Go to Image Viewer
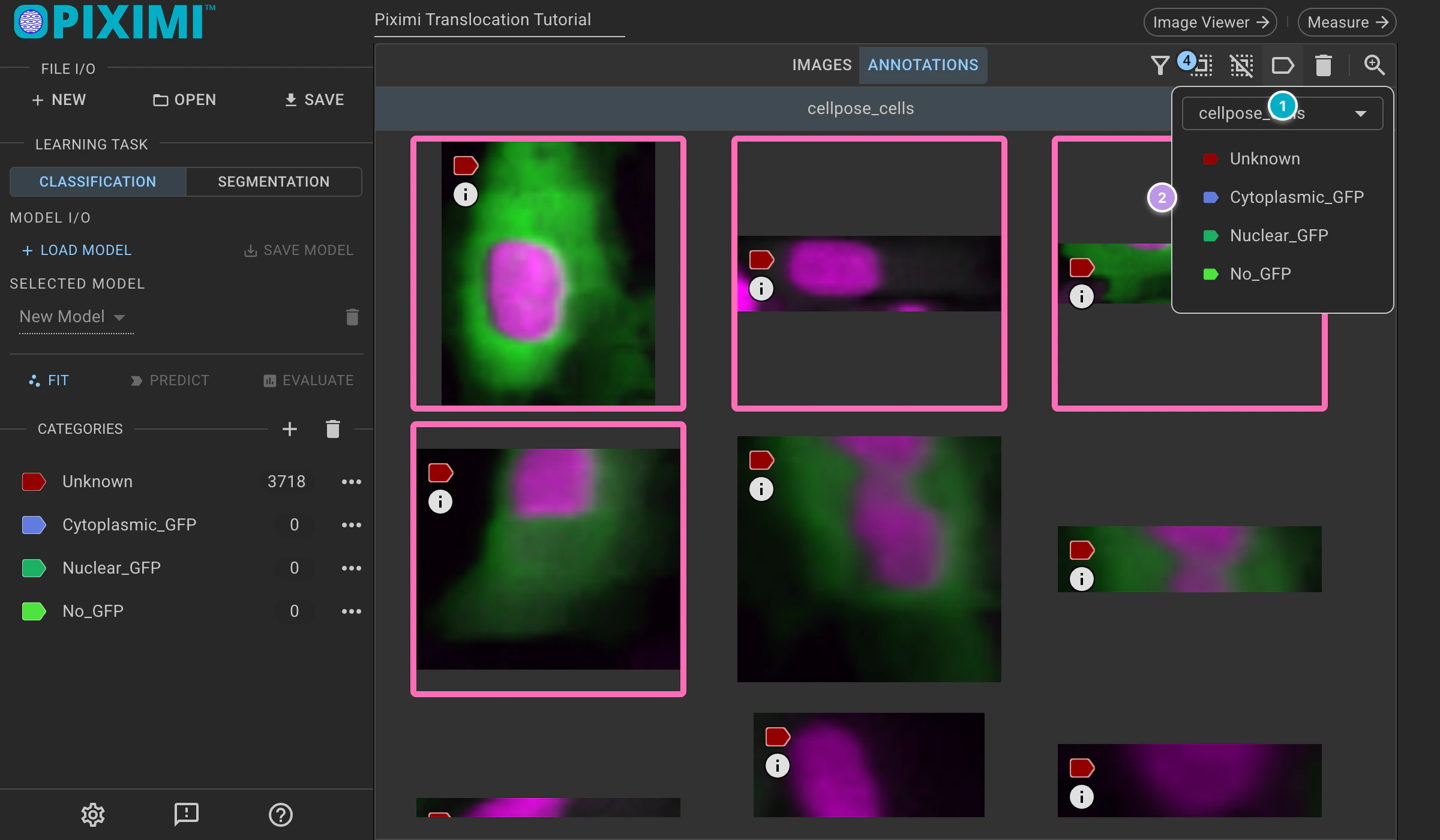This screenshot has height=840, width=1440. tap(1210, 22)
